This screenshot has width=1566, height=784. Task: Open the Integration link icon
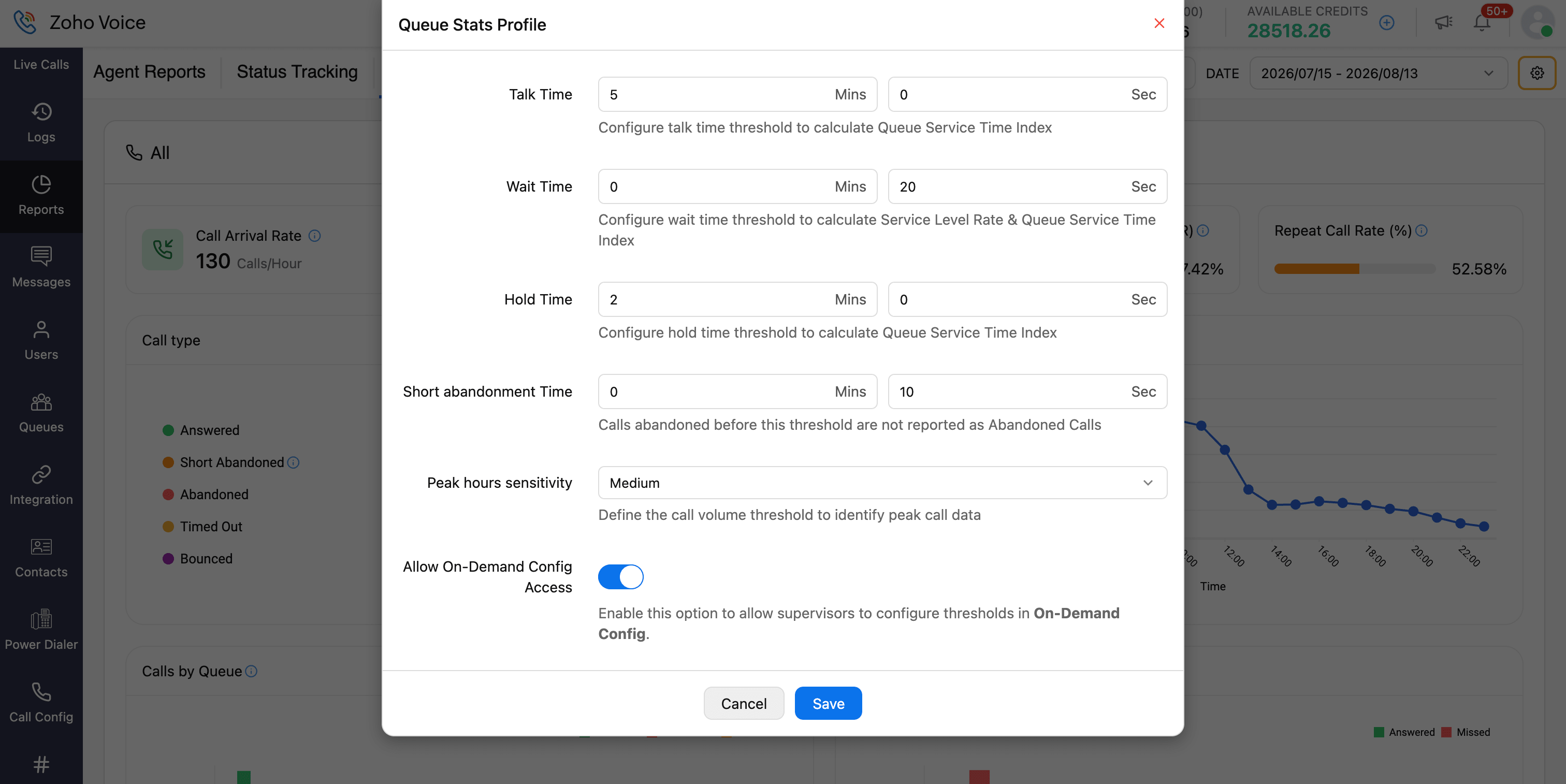point(41,474)
